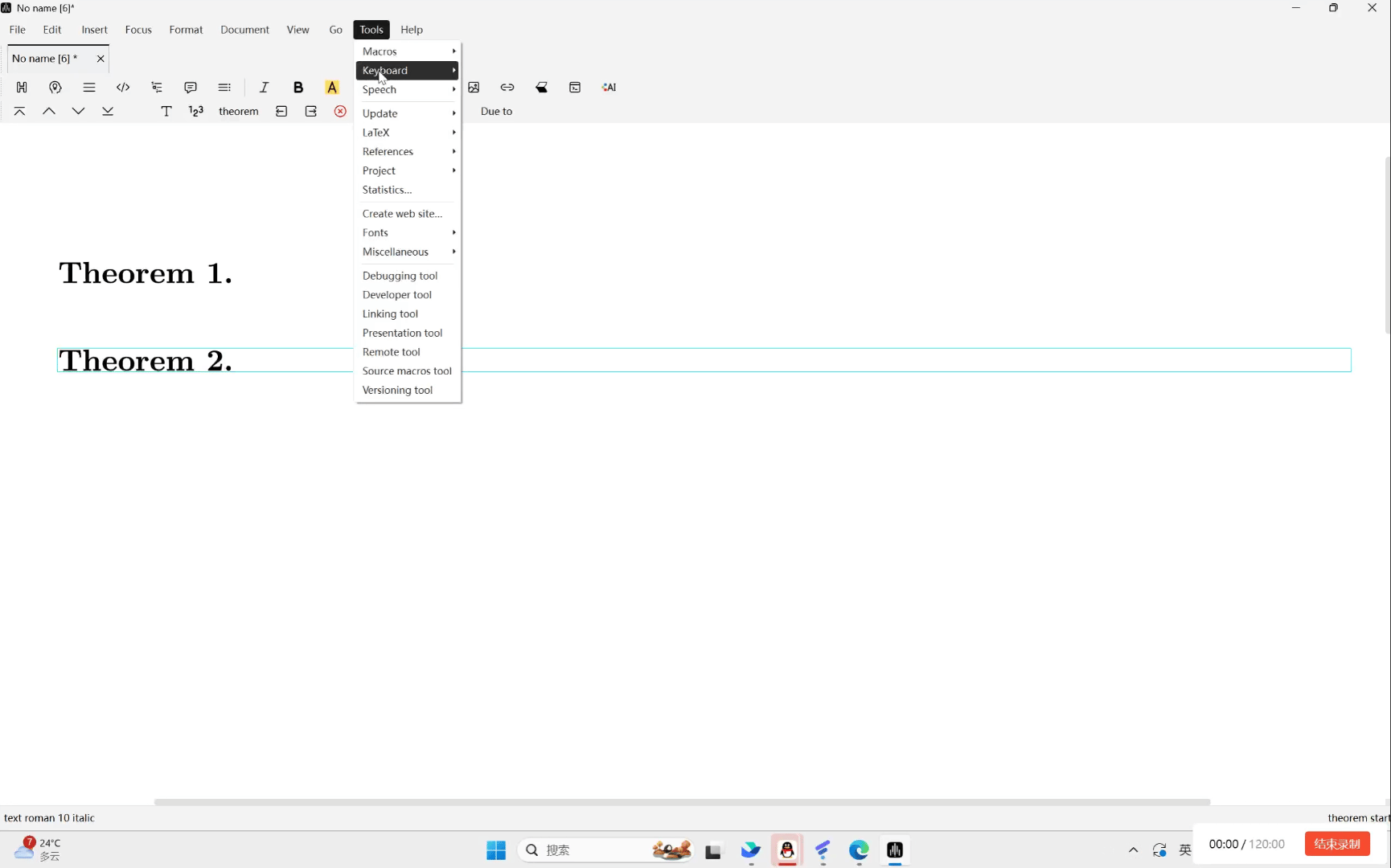1391x868 pixels.
Task: Click the comment bubble icon
Action: 191,88
